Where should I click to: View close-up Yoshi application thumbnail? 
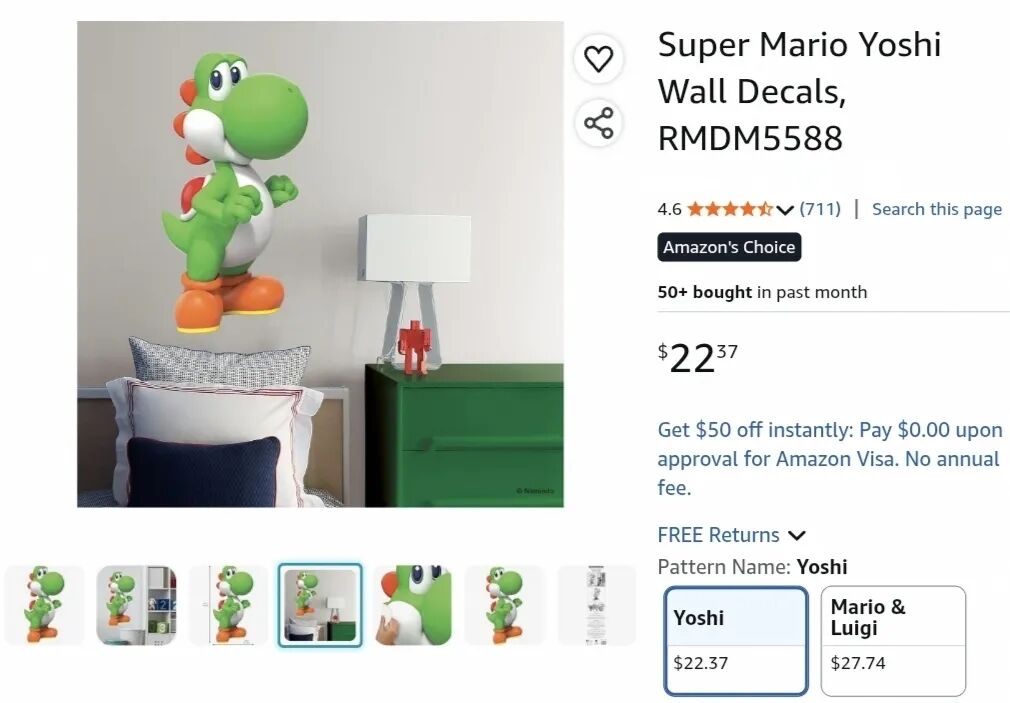(x=413, y=604)
